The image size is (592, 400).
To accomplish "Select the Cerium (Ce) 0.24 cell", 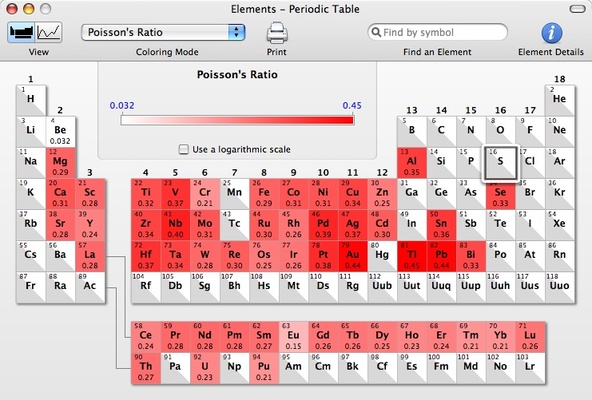I will tap(146, 337).
